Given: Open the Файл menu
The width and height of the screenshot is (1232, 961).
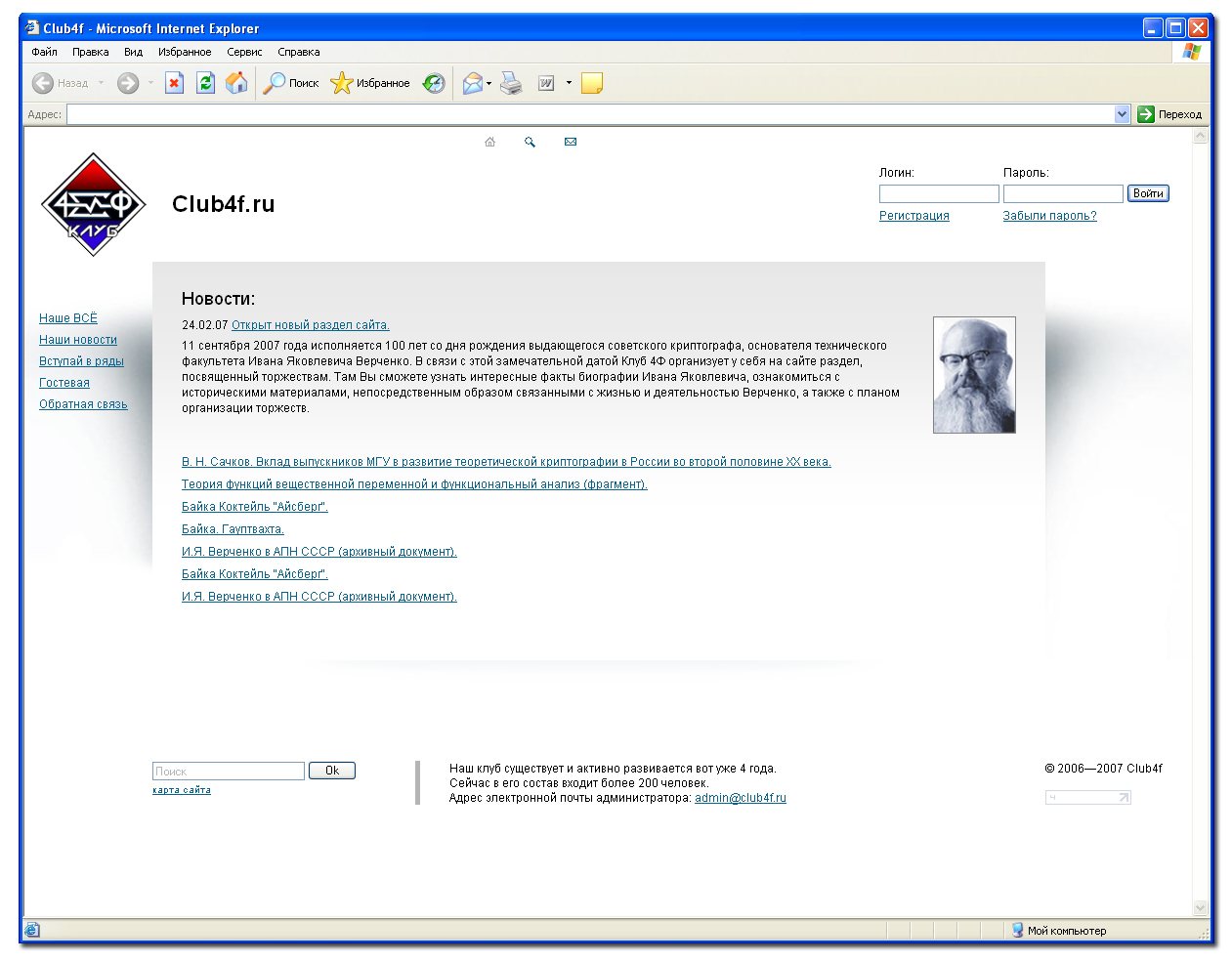Looking at the screenshot, I should [x=44, y=52].
